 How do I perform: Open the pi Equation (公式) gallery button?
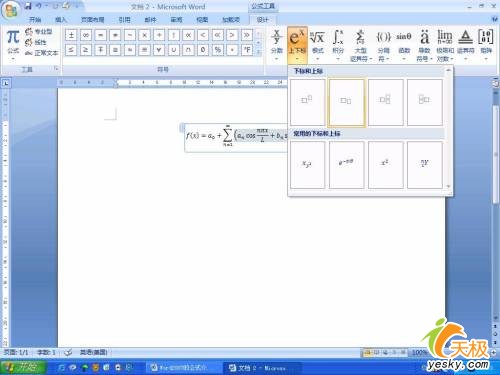pos(13,45)
